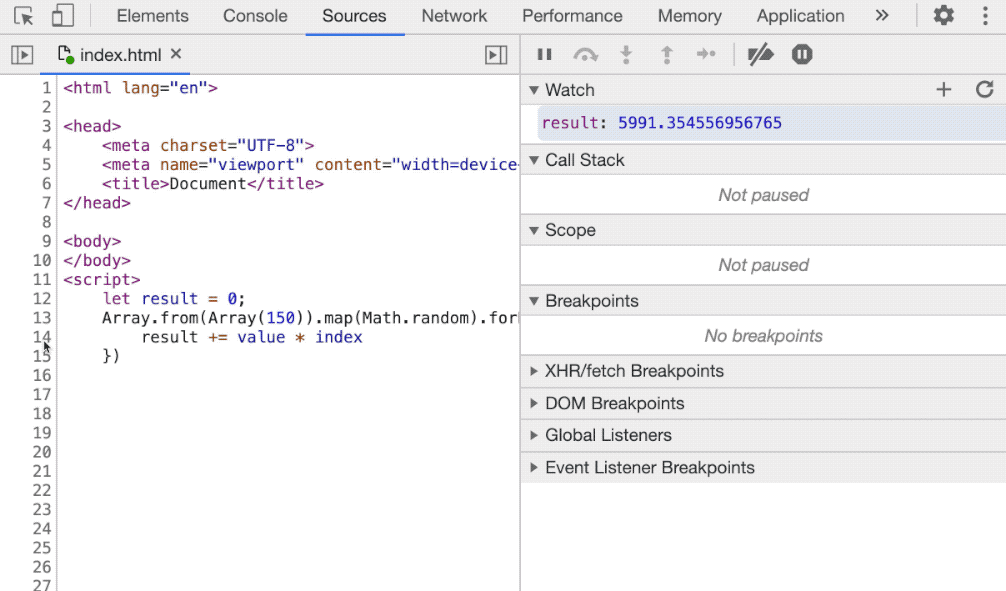
Task: Toggle the device toolbar icon
Action: click(62, 16)
